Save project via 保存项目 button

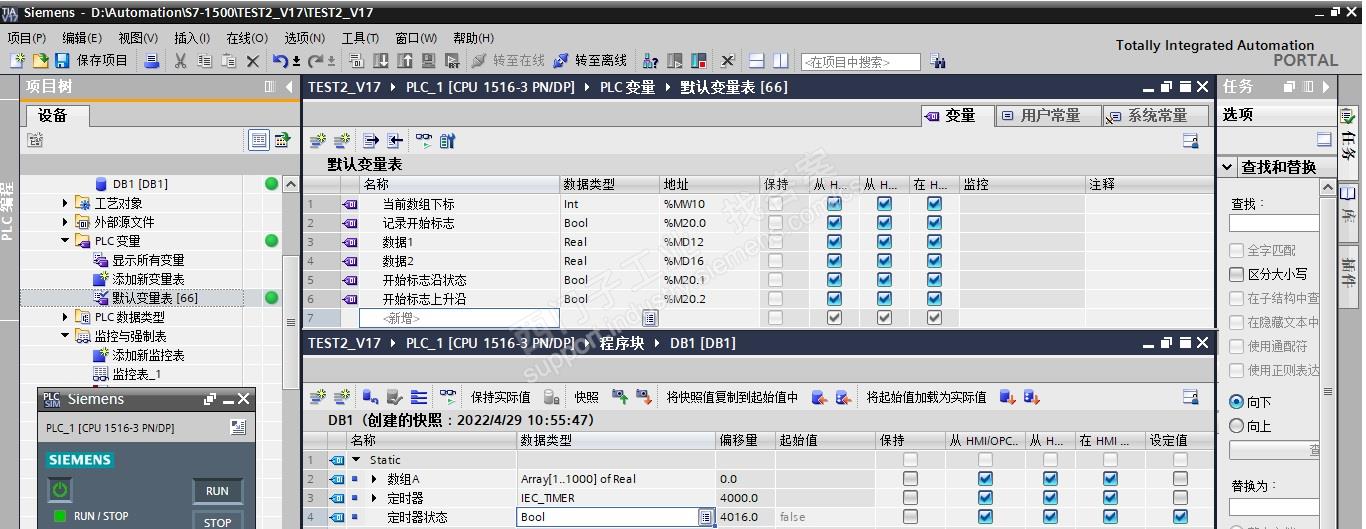[92, 60]
